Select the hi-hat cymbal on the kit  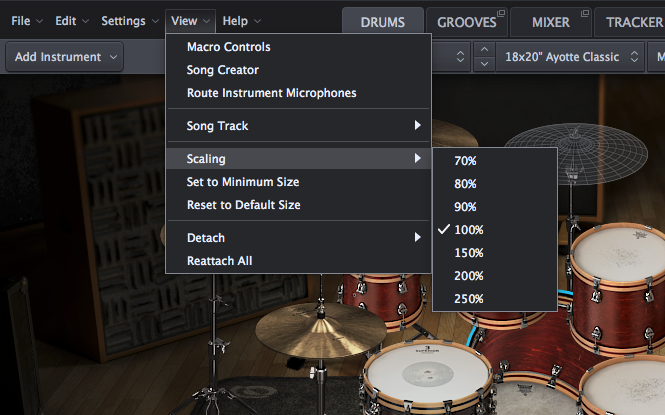click(x=320, y=331)
